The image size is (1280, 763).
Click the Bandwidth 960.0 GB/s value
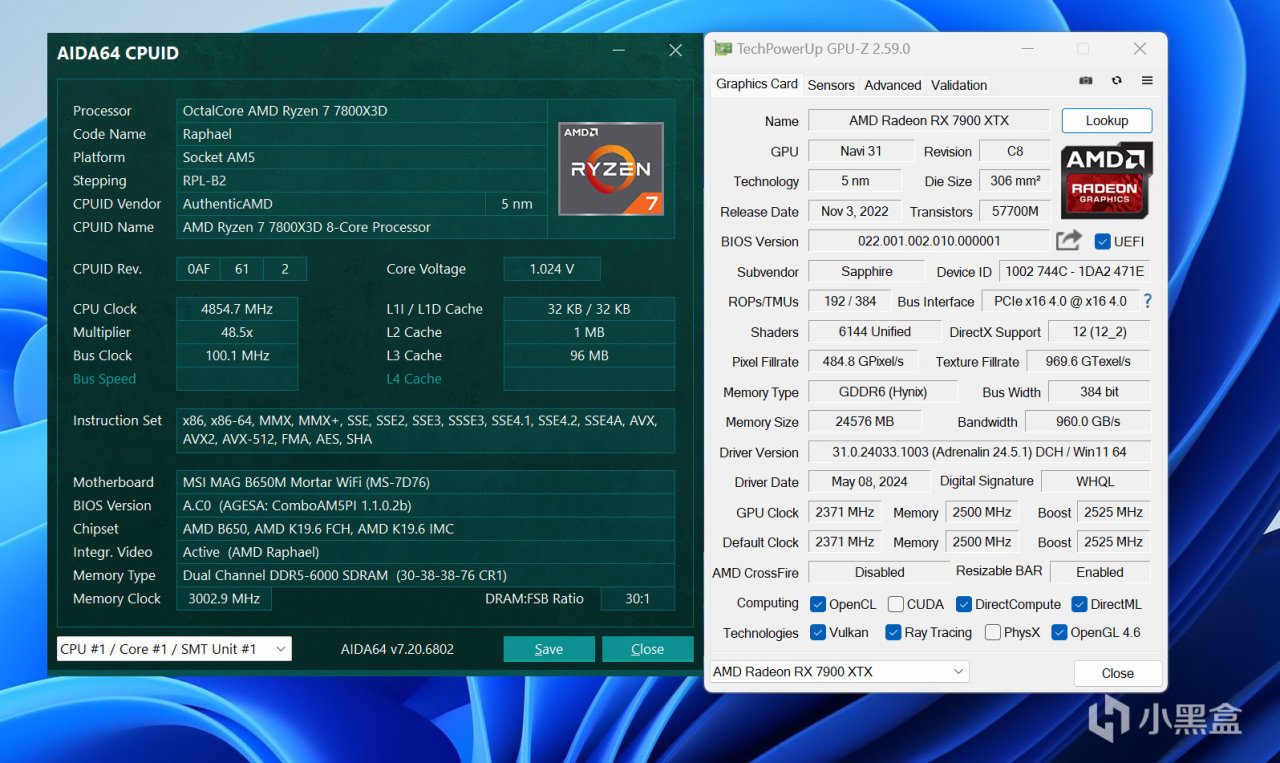tap(1088, 422)
